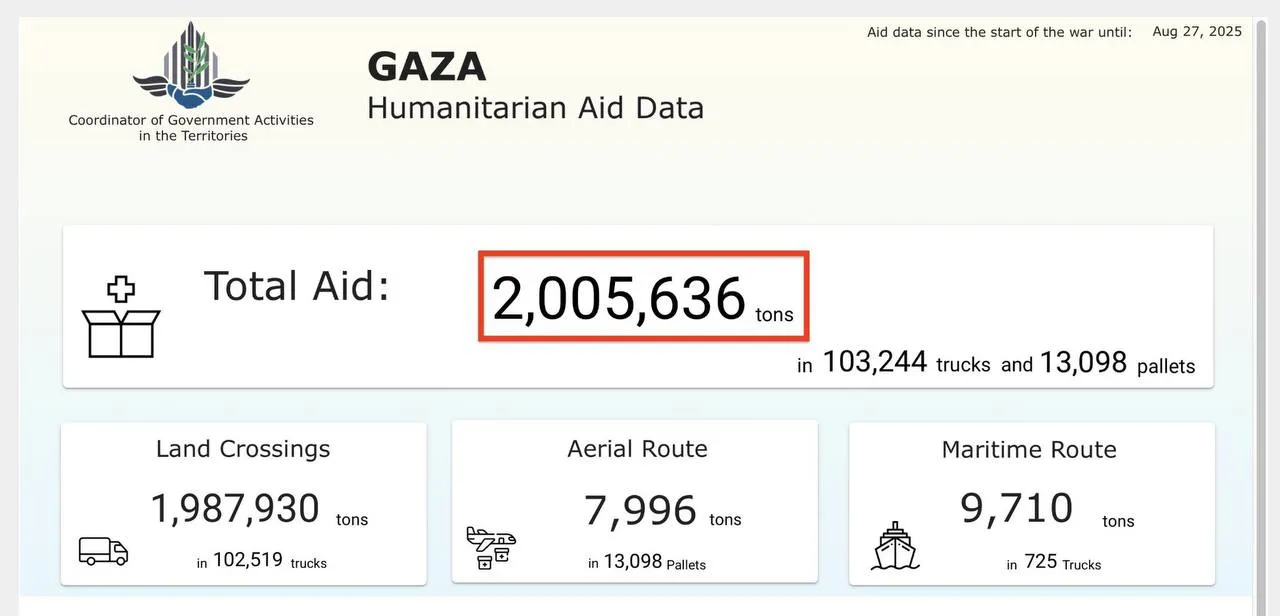The width and height of the screenshot is (1280, 616).
Task: Click the airplane icon in Aerial Route
Action: pyautogui.click(x=491, y=548)
